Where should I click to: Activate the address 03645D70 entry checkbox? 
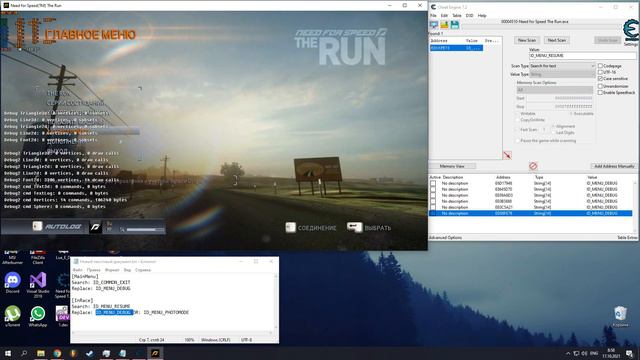point(433,189)
